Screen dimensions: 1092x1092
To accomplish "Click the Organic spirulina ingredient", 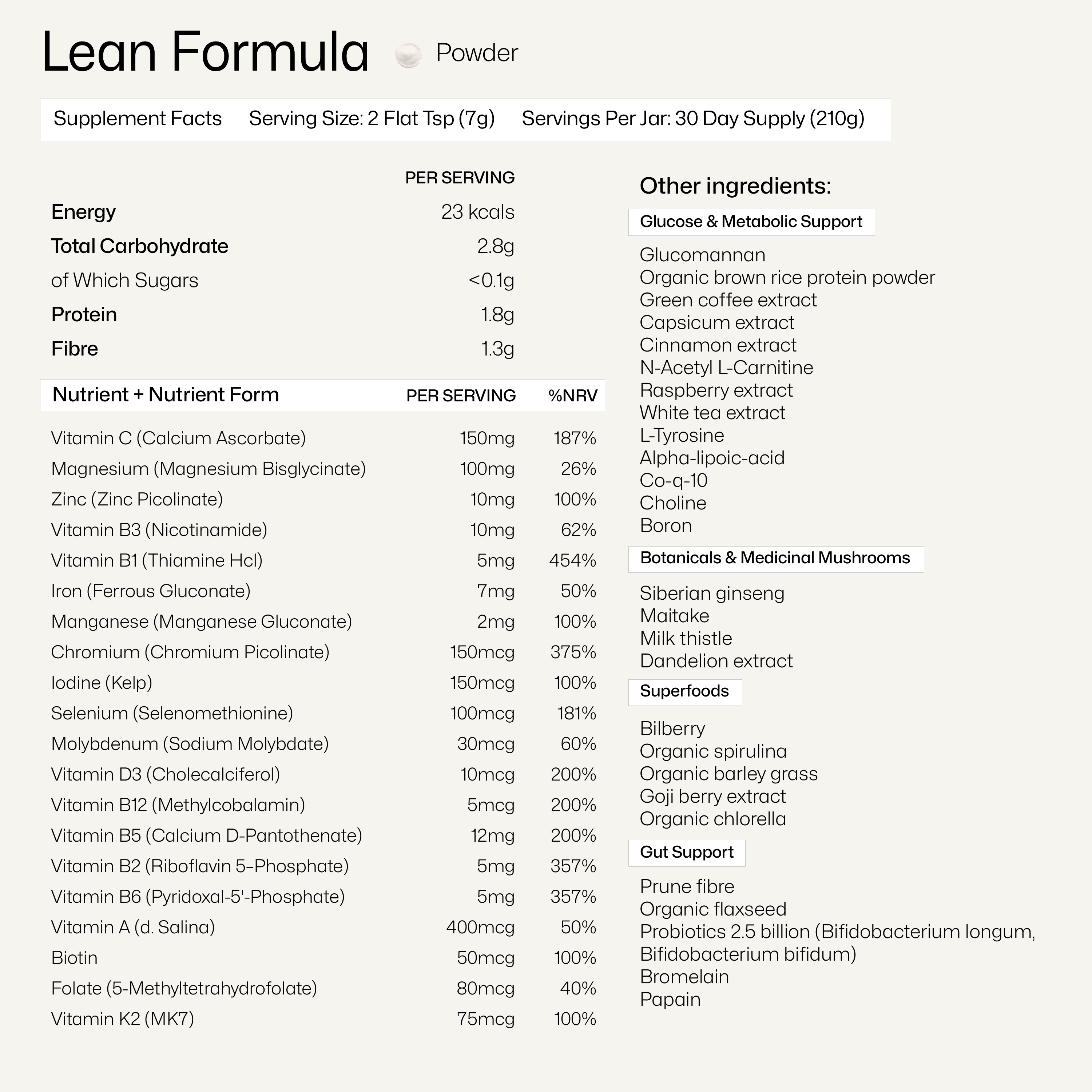I will 713,751.
